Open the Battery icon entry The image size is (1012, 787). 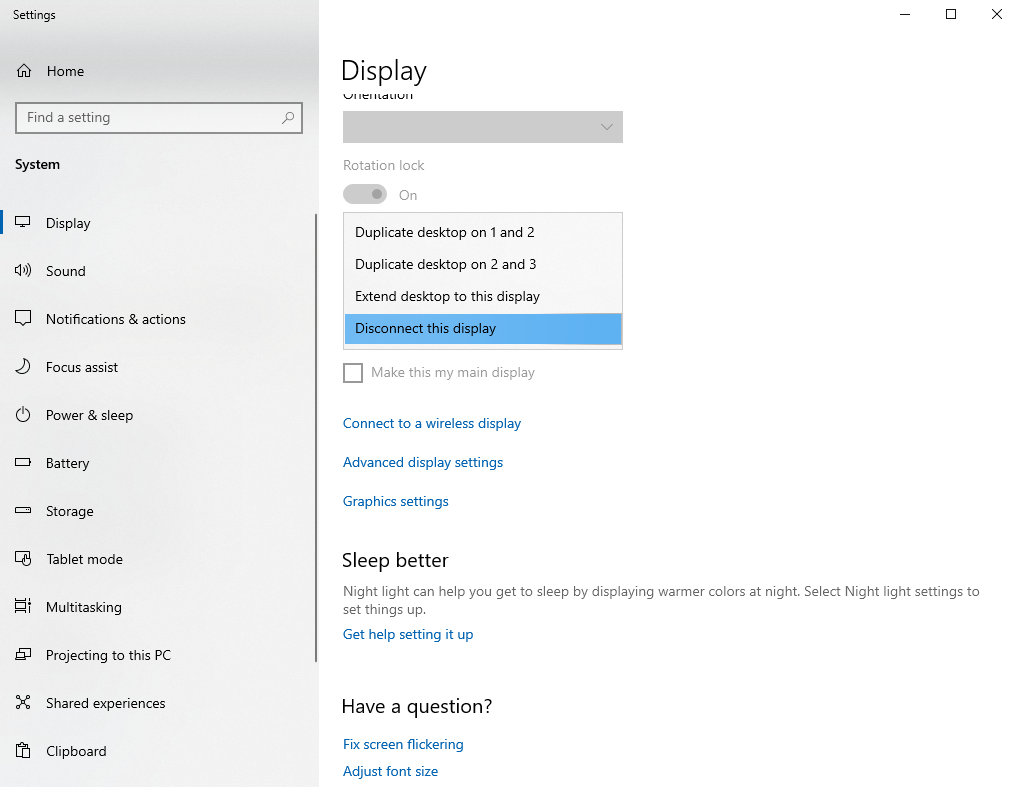point(23,463)
